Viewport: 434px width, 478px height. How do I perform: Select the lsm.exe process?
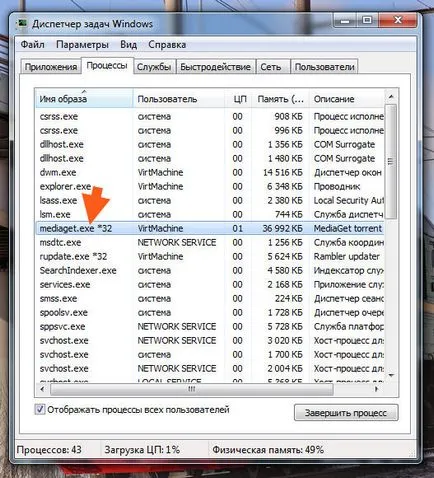coord(210,214)
